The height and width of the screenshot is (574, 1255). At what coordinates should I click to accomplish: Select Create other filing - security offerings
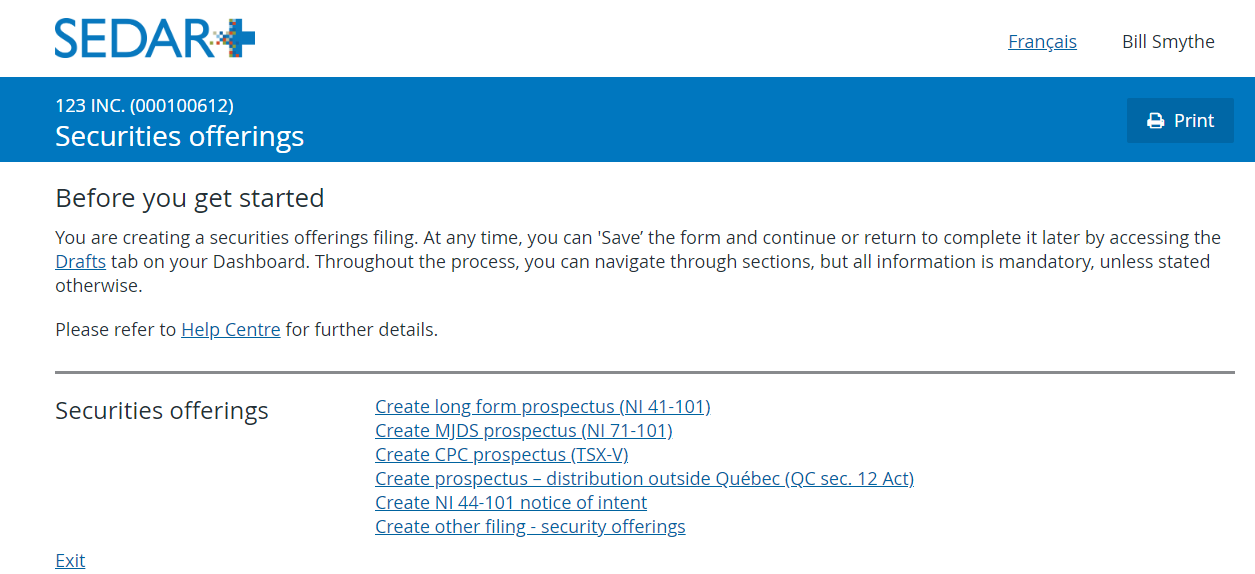[530, 527]
